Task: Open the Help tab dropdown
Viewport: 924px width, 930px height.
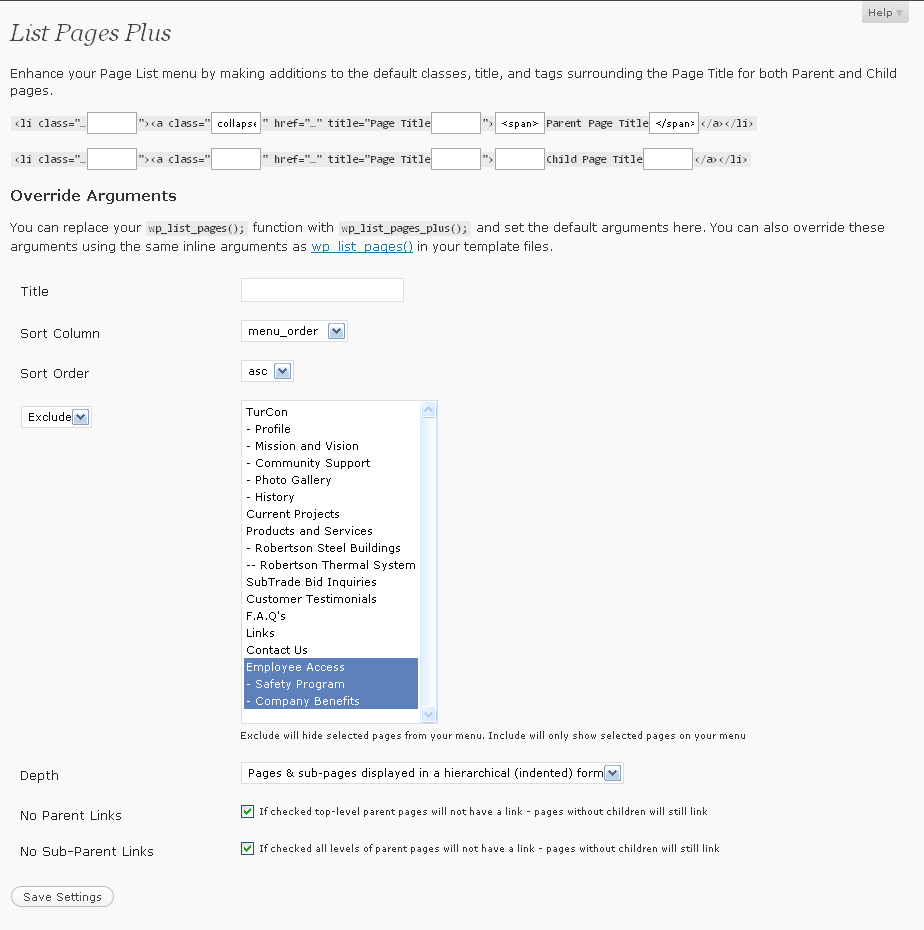Action: coord(884,13)
